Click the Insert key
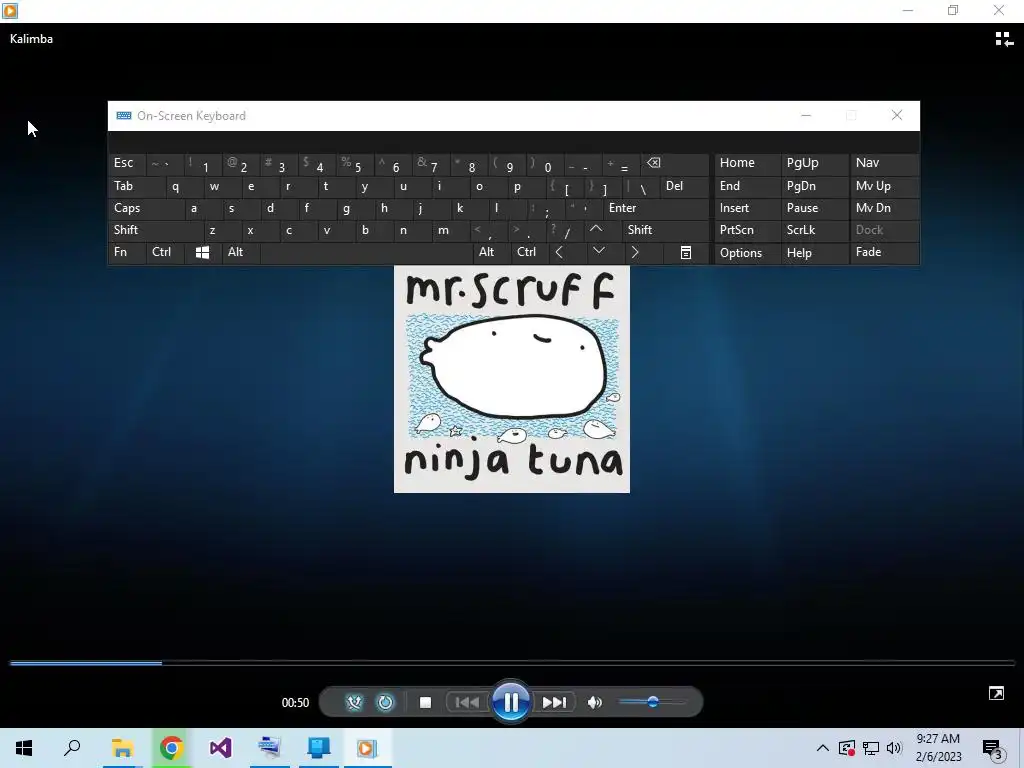The width and height of the screenshot is (1024, 768). coord(747,208)
